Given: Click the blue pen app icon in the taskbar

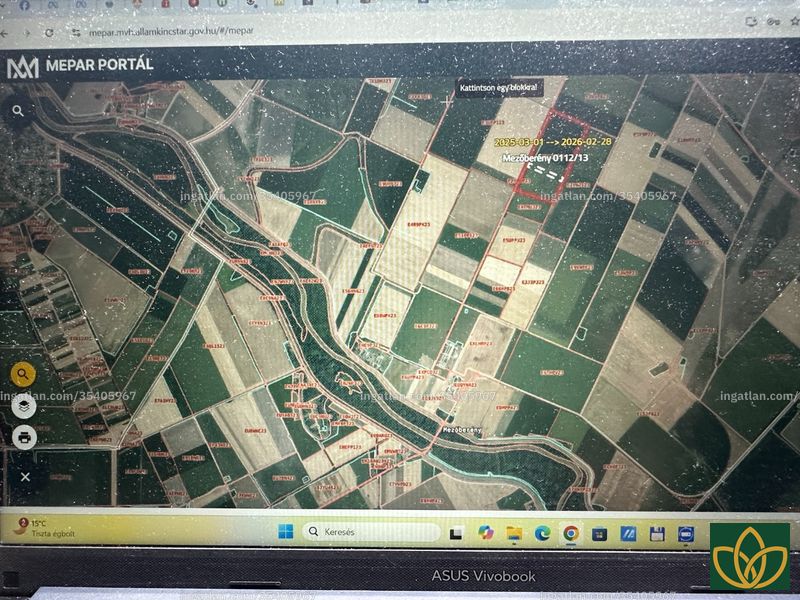Looking at the screenshot, I should pyautogui.click(x=628, y=534).
